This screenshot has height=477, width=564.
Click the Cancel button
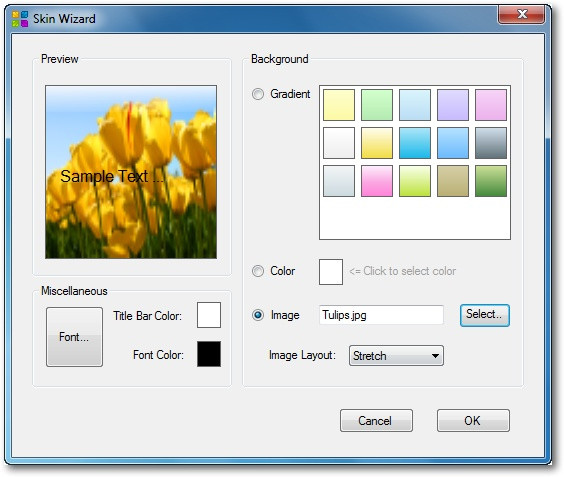coord(376,420)
